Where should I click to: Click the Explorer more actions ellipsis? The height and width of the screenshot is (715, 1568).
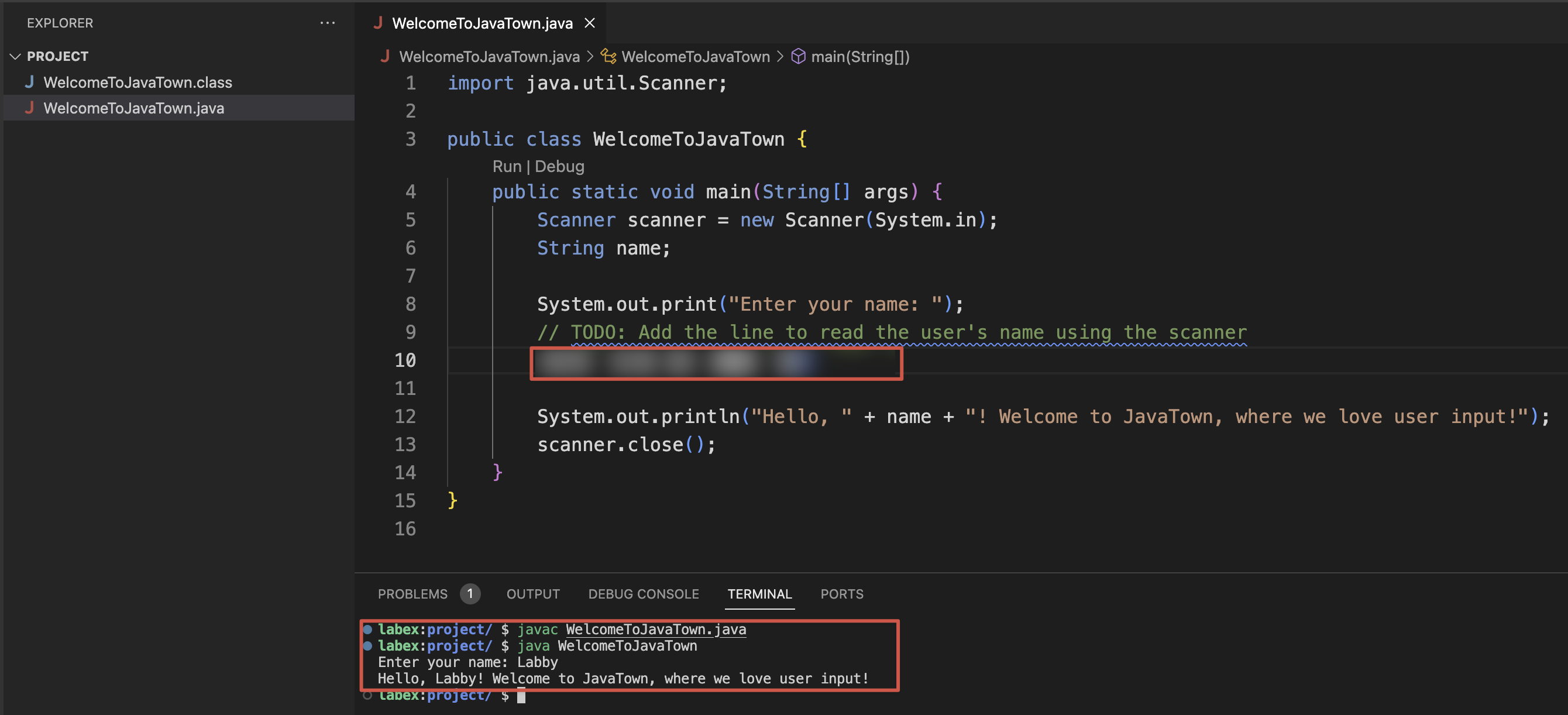pos(328,23)
